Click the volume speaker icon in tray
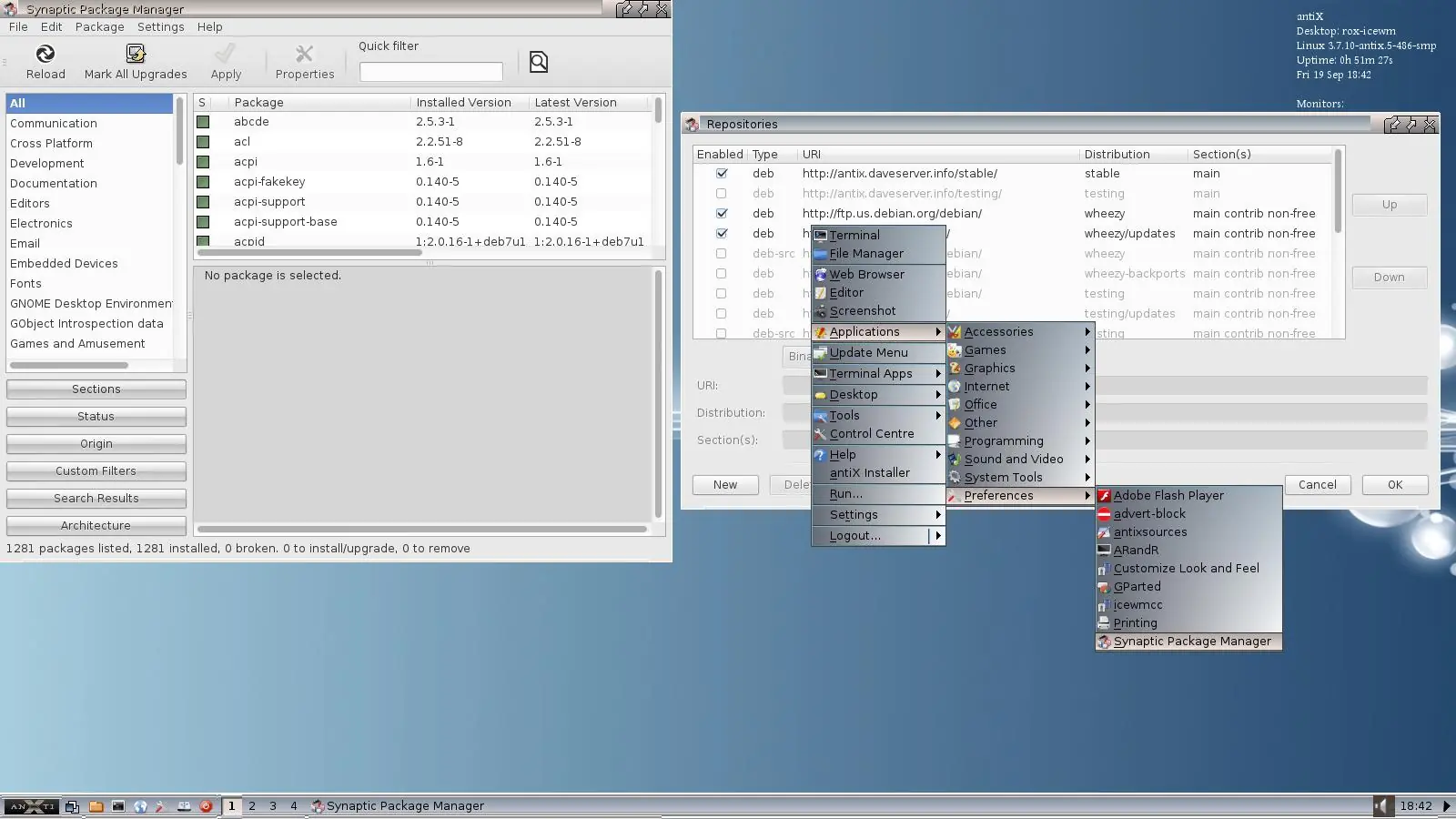Image resolution: width=1456 pixels, height=819 pixels. coord(1383,806)
